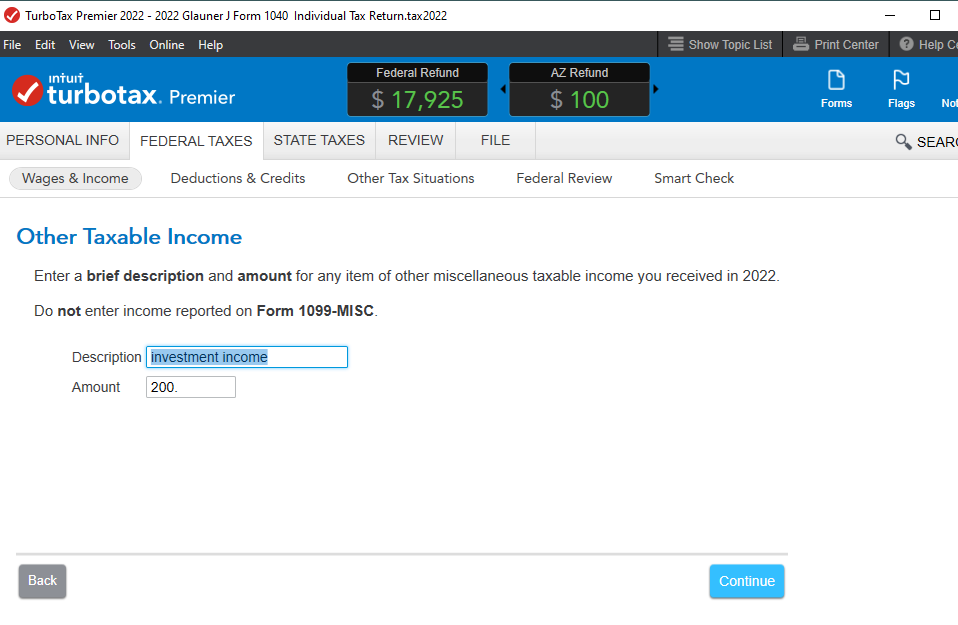
Task: Open the Forms view icon
Action: pyautogui.click(x=836, y=89)
